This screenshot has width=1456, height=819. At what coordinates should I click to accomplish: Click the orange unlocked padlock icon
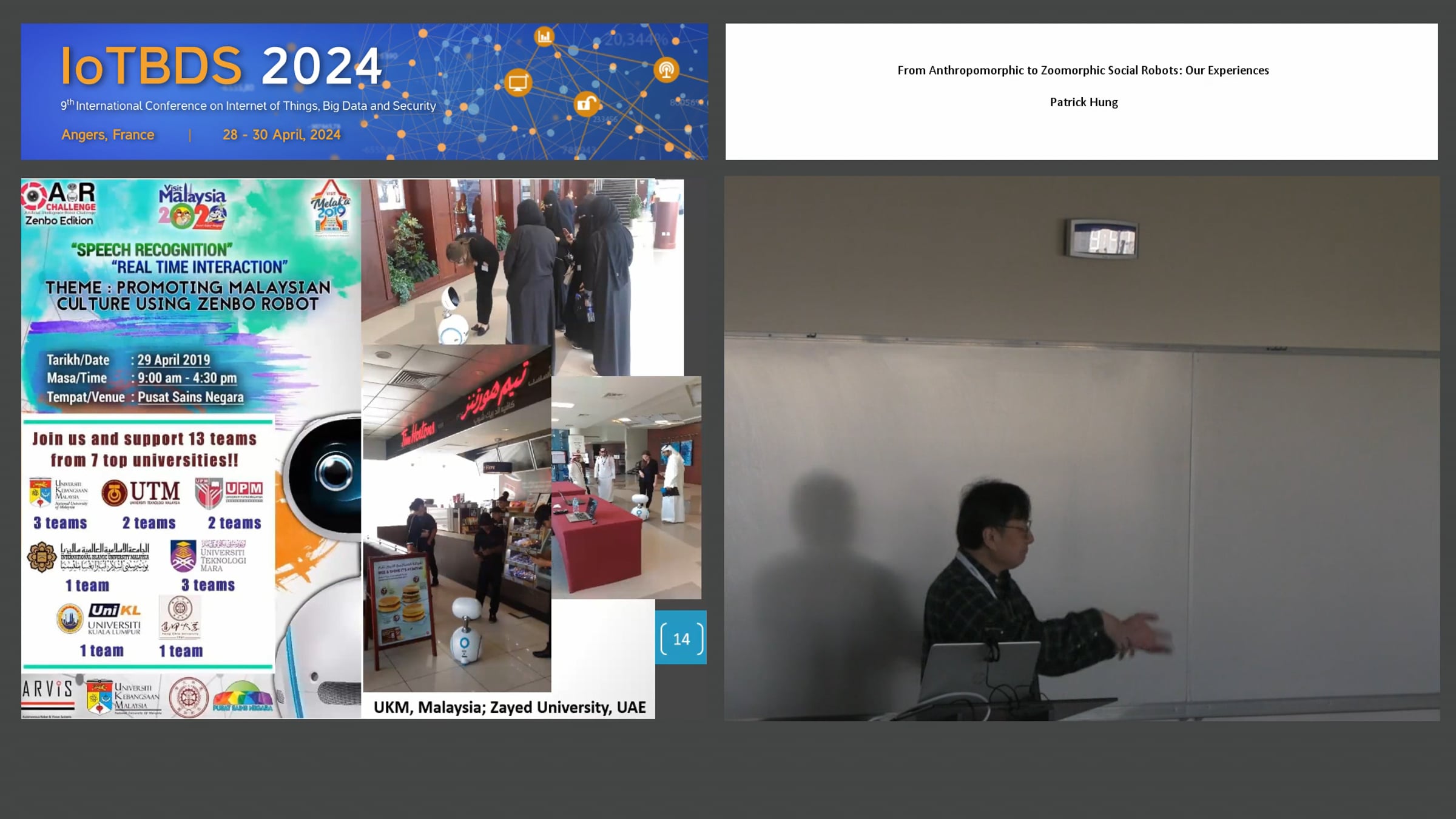click(586, 104)
